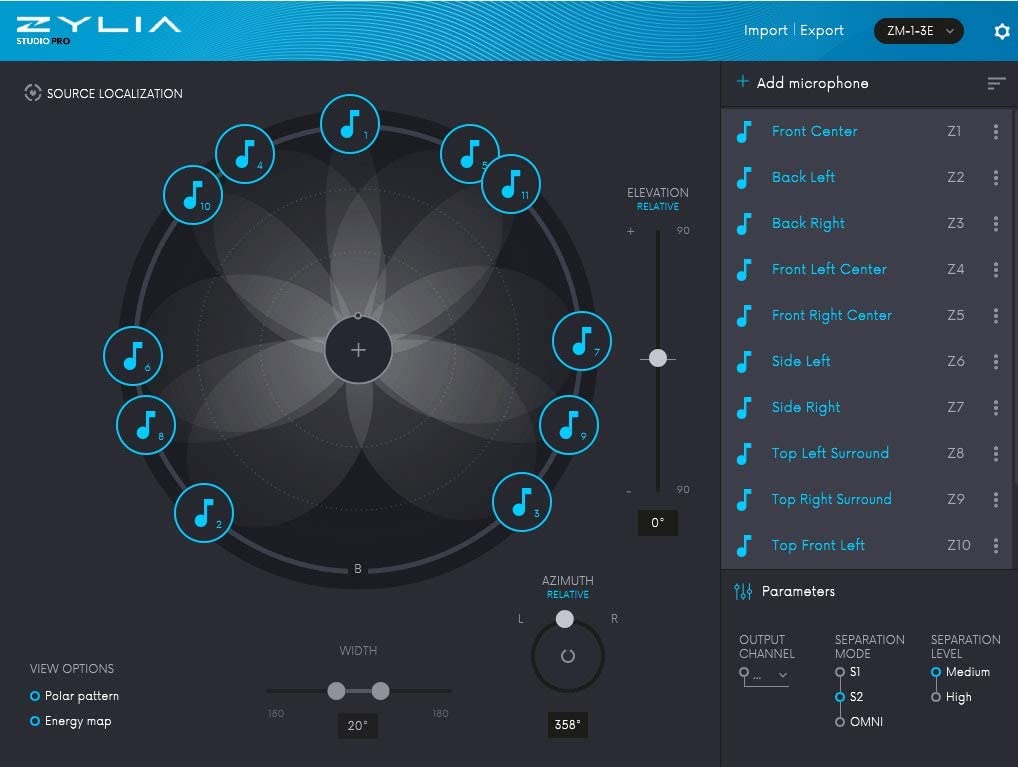This screenshot has height=767, width=1018.
Task: Open the three-dot menu for Front Center
Action: [x=995, y=132]
